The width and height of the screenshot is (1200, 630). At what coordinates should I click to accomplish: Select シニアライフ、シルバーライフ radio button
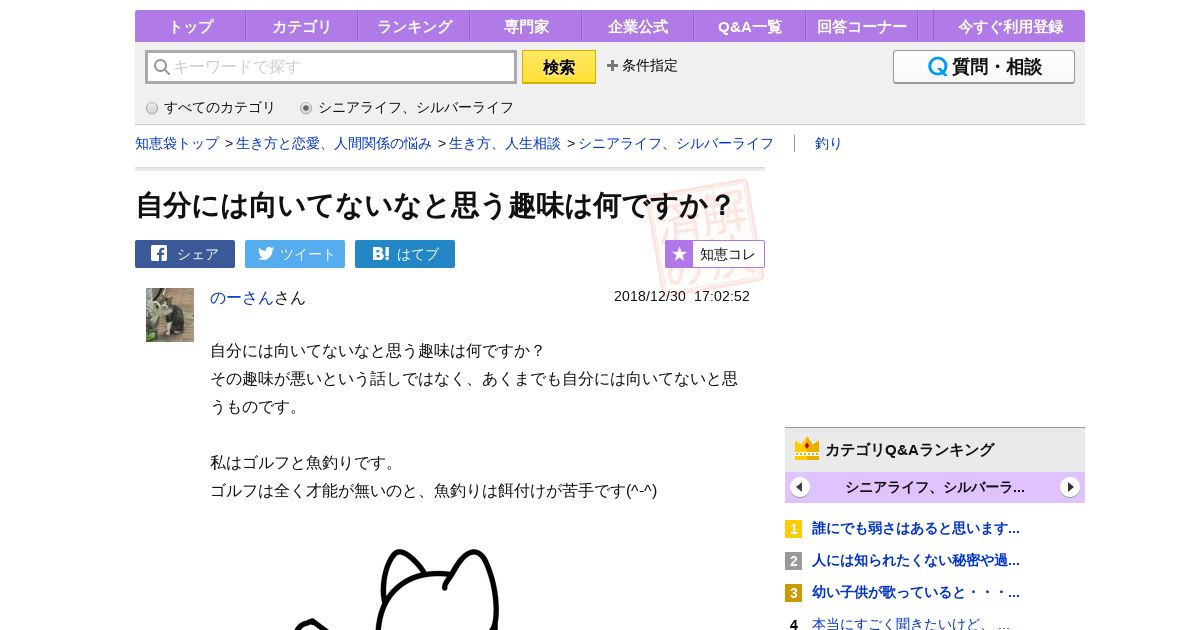[x=306, y=108]
